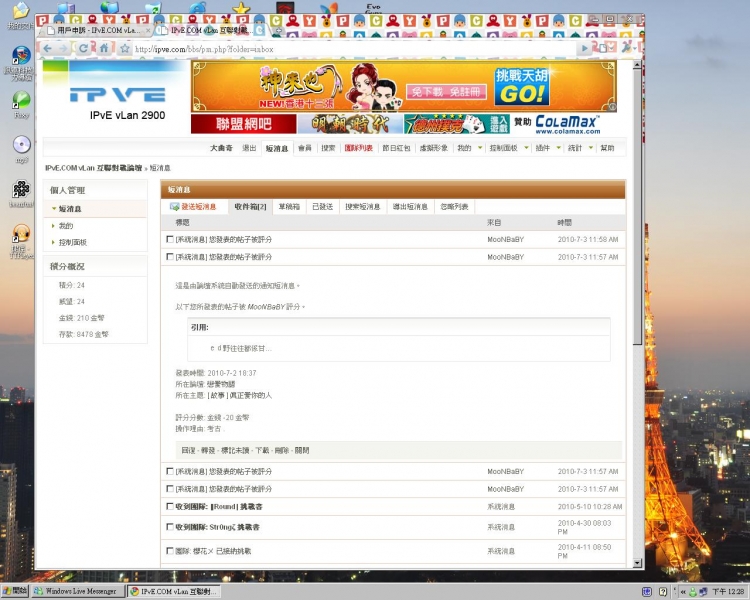This screenshot has height=600, width=750.
Task: Switch to the 已發送 sent tab
Action: [322, 207]
